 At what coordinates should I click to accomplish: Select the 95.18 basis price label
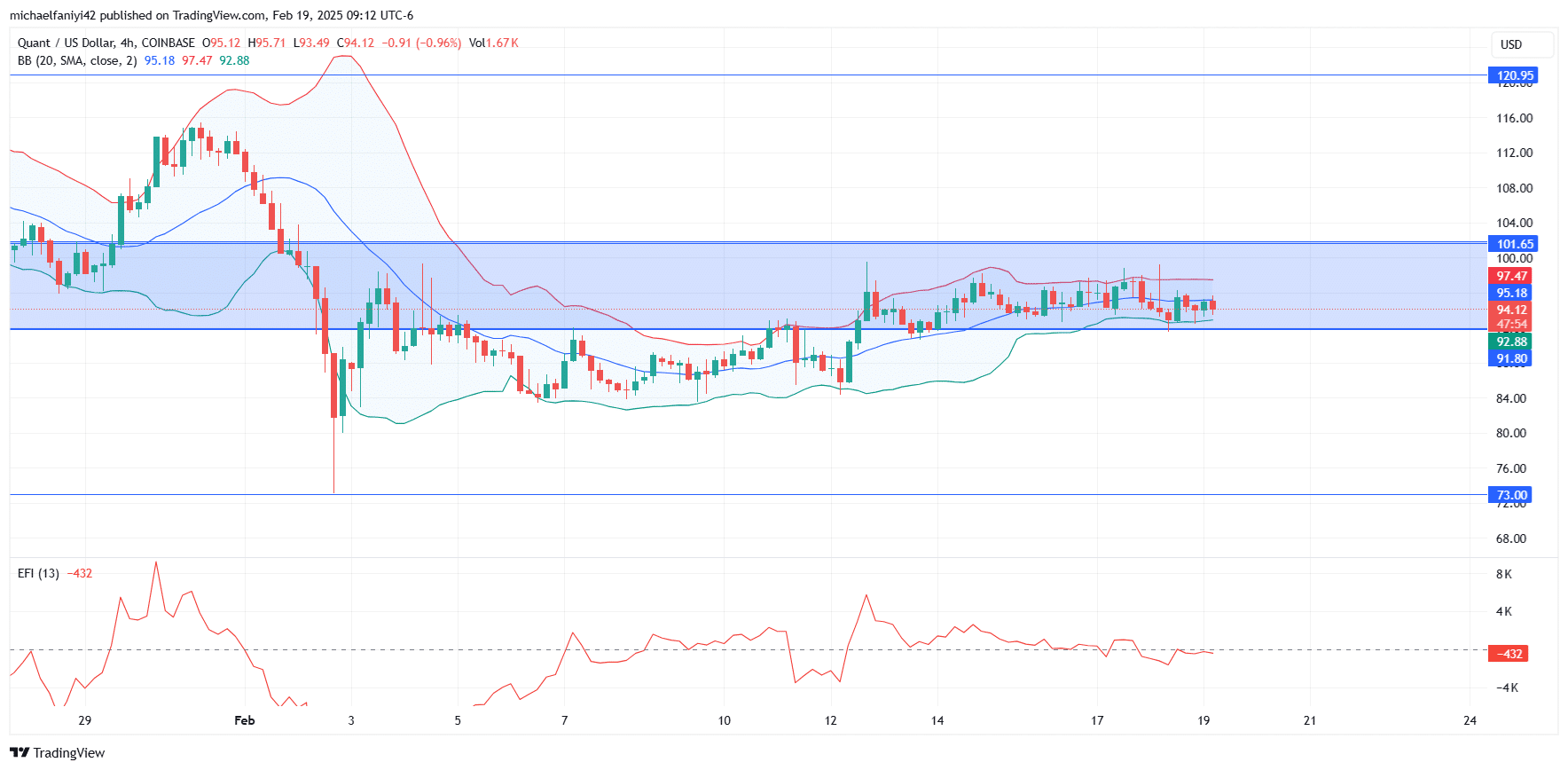pyautogui.click(x=1510, y=293)
